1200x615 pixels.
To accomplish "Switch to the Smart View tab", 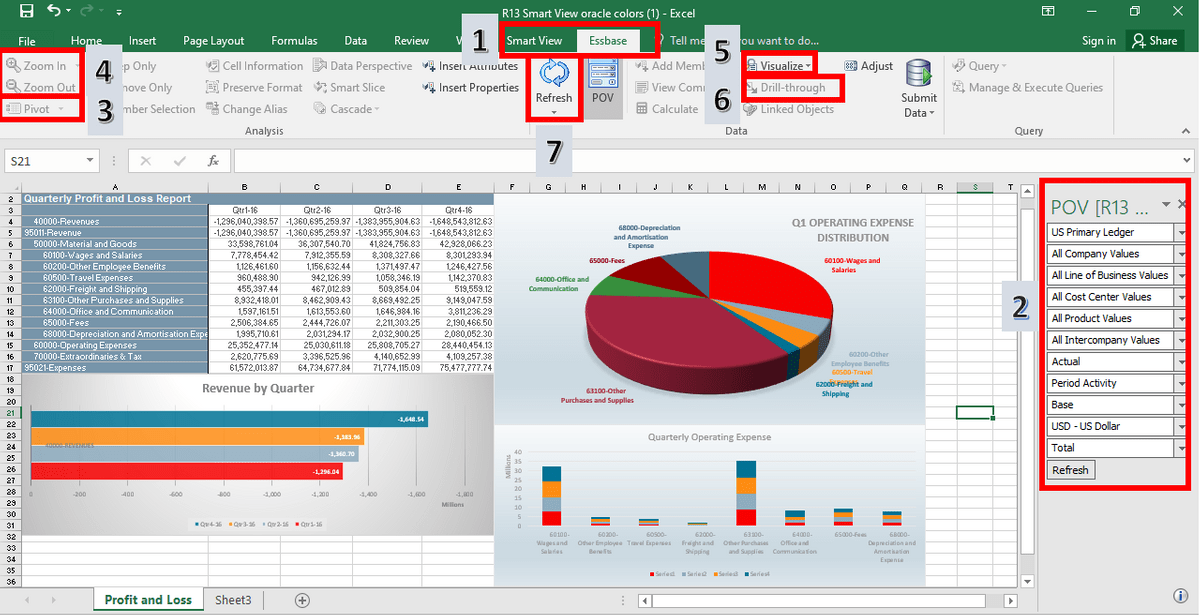I will (x=534, y=41).
